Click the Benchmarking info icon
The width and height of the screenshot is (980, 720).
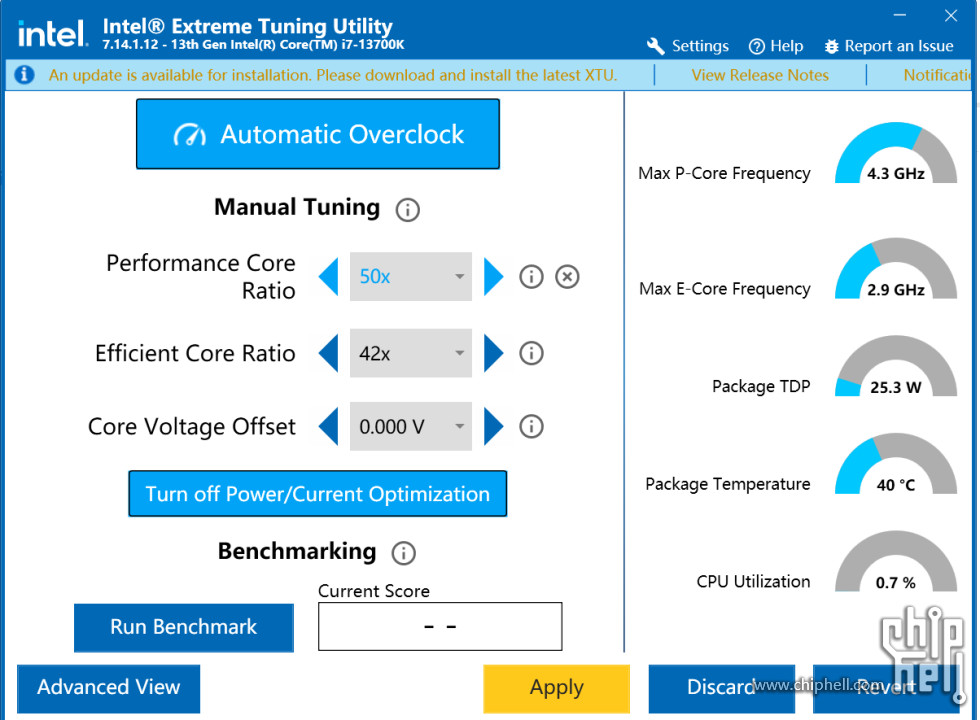(404, 553)
